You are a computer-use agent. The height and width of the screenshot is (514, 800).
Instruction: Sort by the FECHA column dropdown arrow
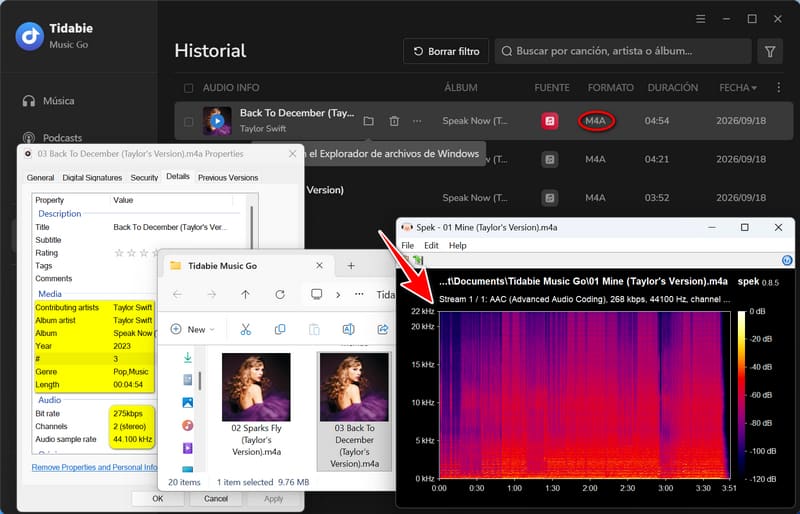pos(754,88)
